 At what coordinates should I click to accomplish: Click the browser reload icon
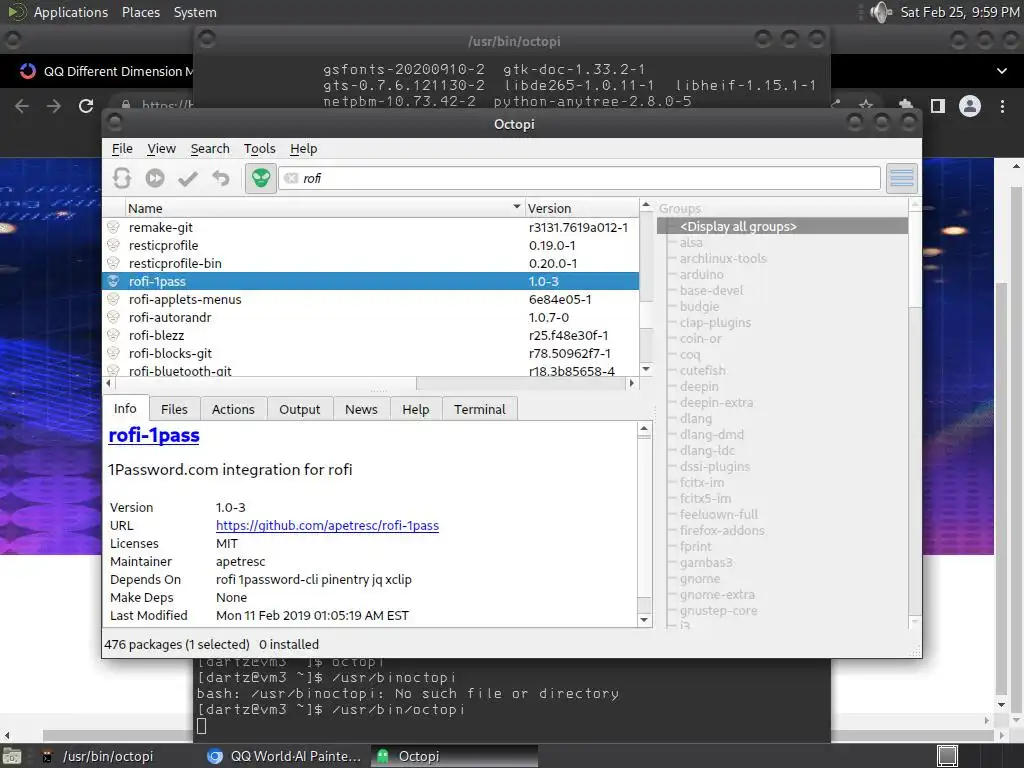pyautogui.click(x=86, y=106)
